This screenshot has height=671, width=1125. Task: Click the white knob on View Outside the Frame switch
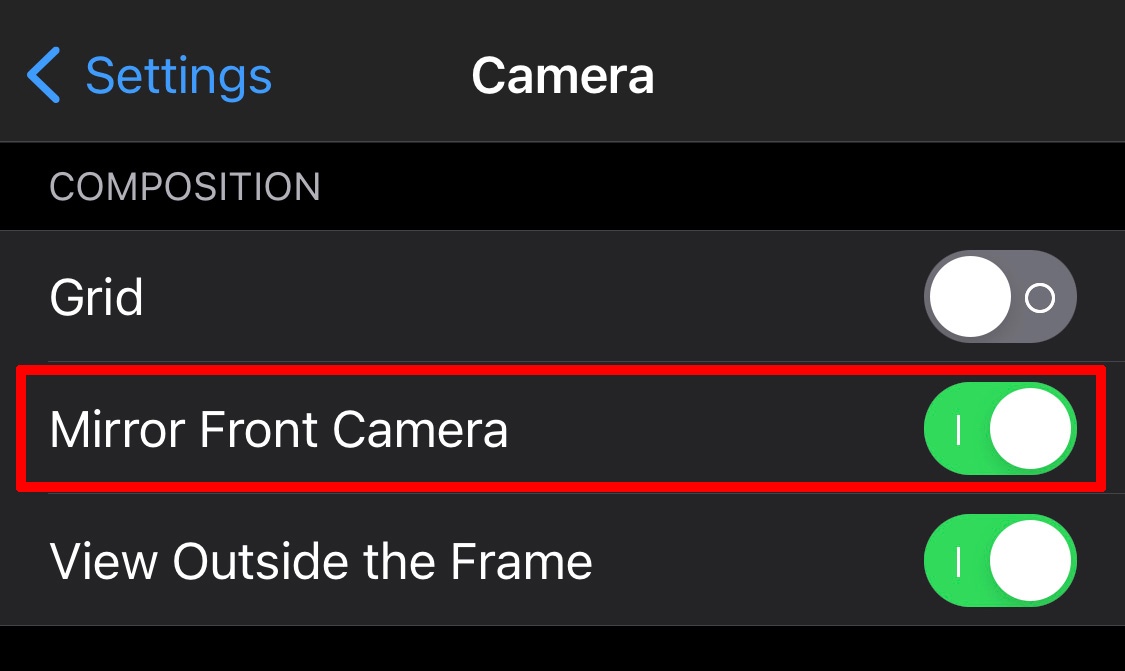pos(1031,561)
